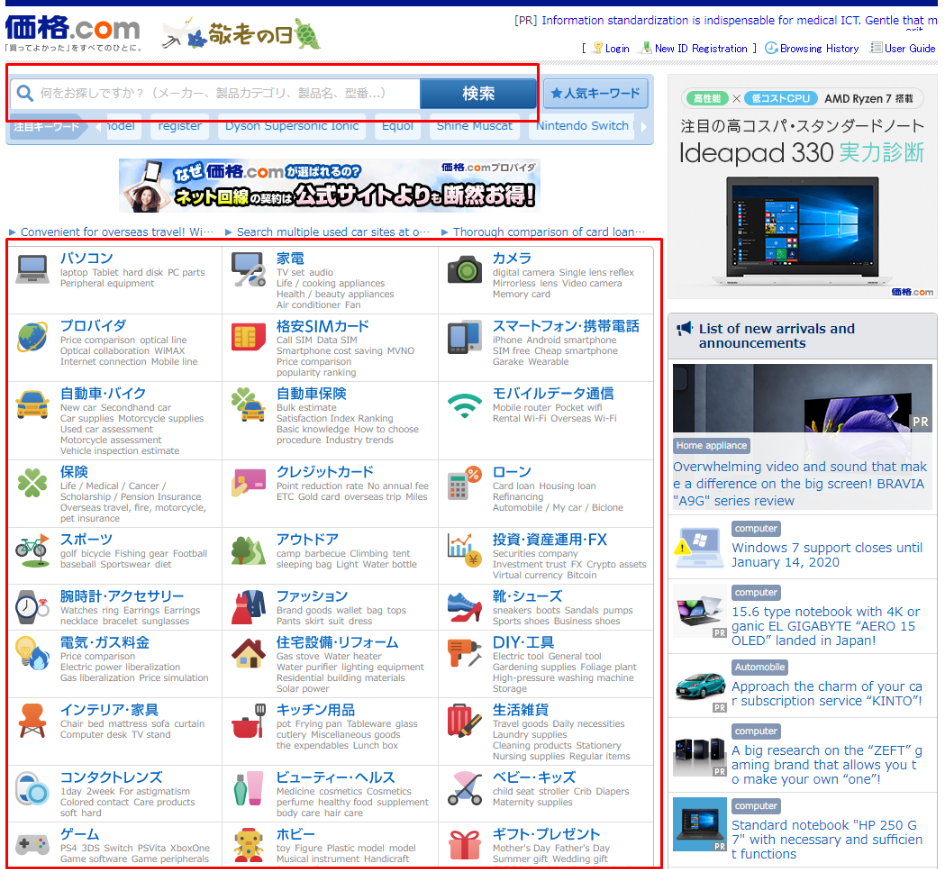Screen dimensions: 945x869
Task: Click the yellow car icon for 自動車・バイク
Action: pyautogui.click(x=33, y=404)
